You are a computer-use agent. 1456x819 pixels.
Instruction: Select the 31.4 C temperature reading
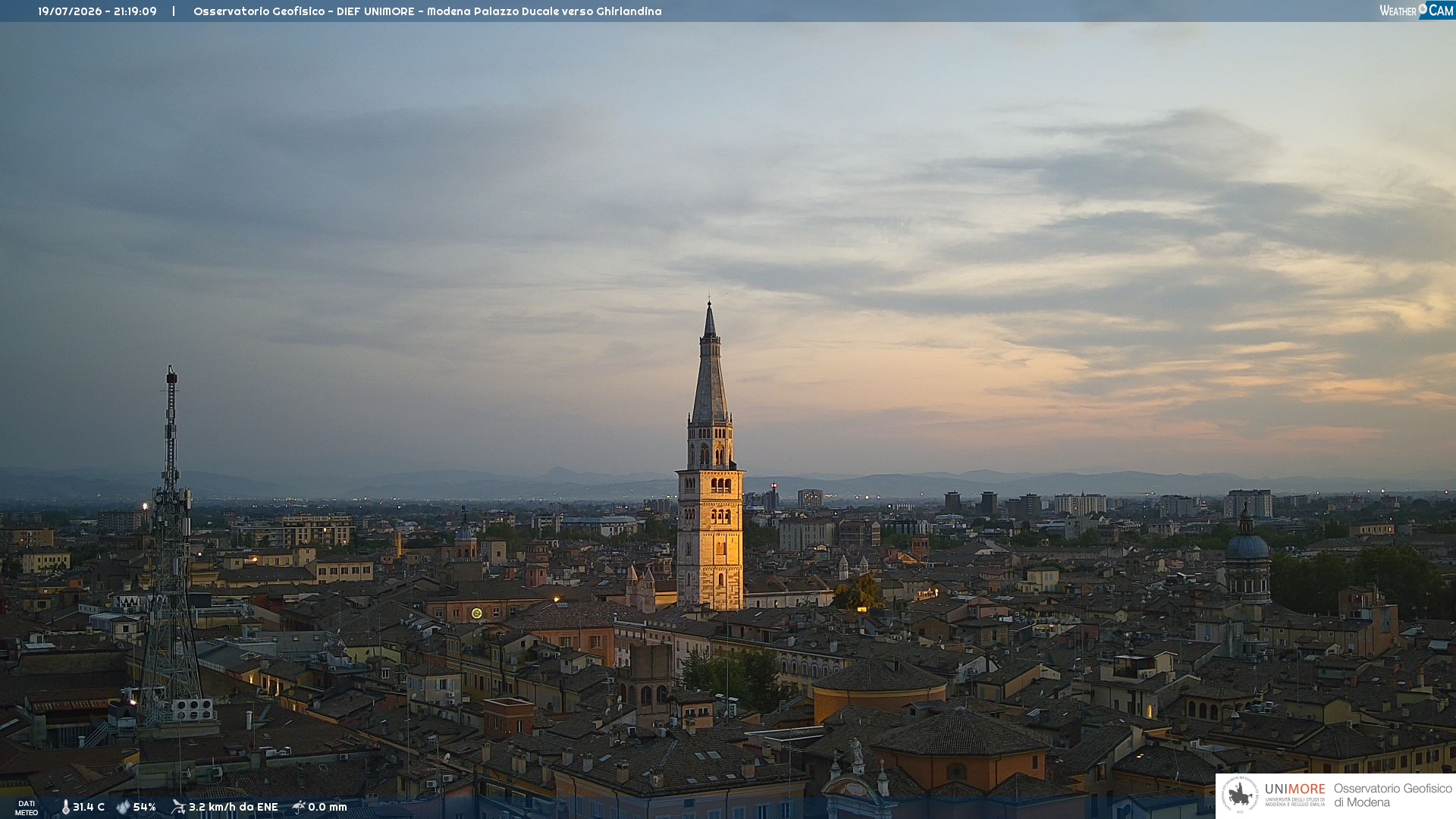(89, 807)
